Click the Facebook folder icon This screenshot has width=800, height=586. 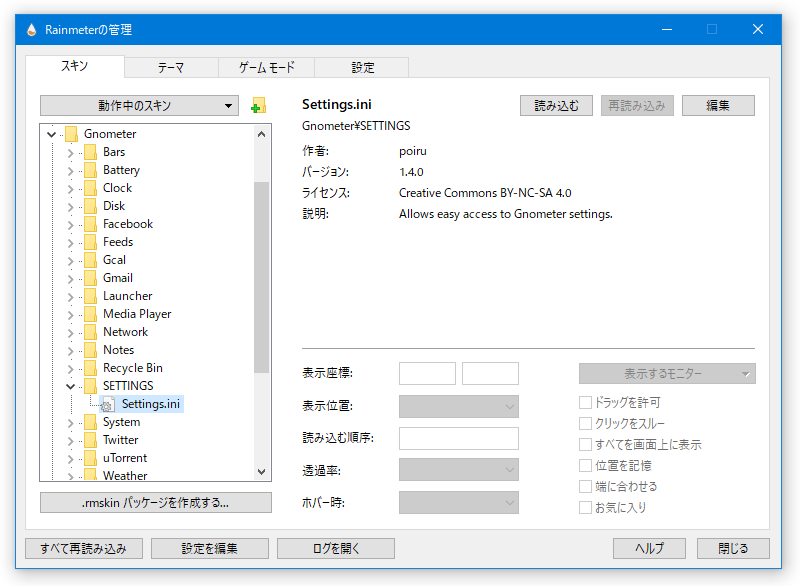click(x=90, y=224)
